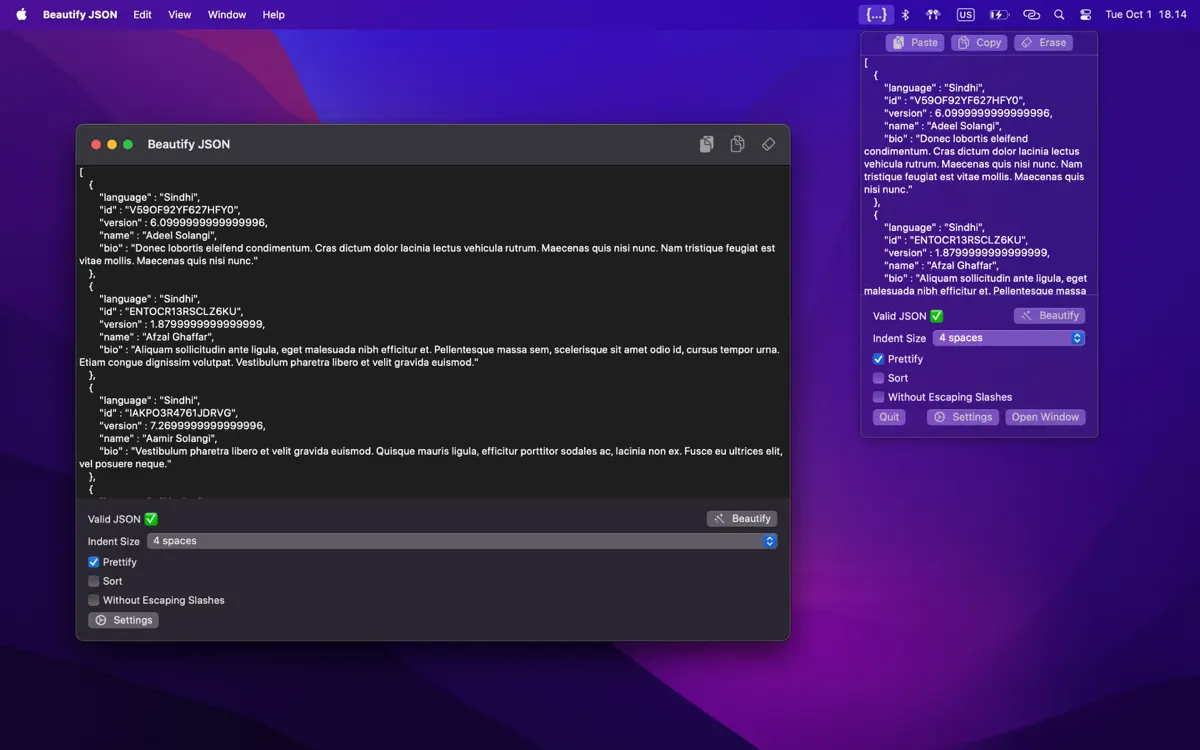The width and height of the screenshot is (1200, 750).
Task: Click the paste icon in the main window toolbar
Action: pyautogui.click(x=707, y=144)
